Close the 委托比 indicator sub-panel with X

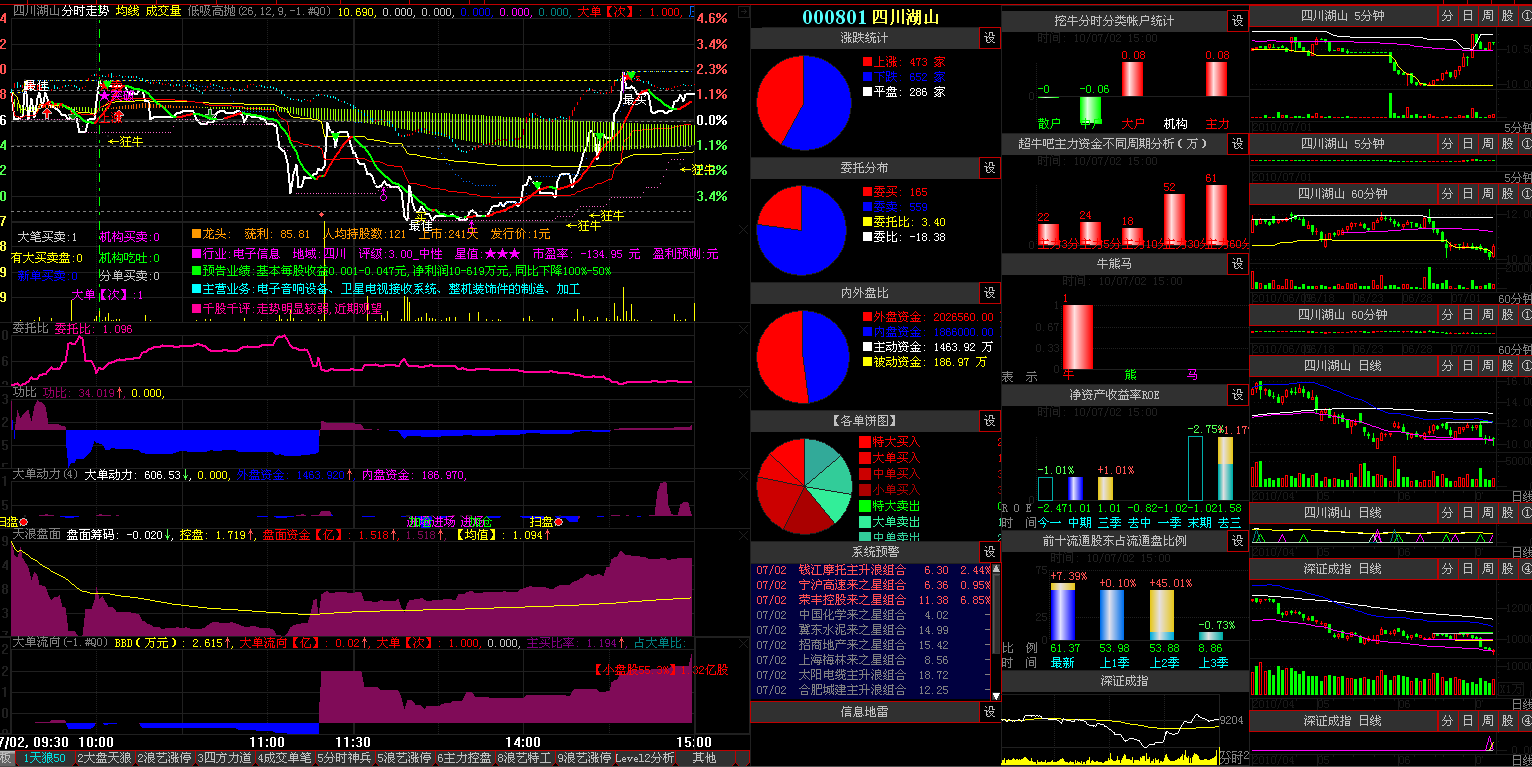[742, 328]
